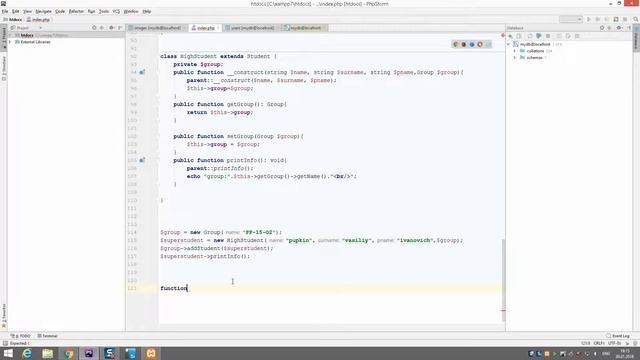Expand htdocs project folder
The width and height of the screenshot is (640, 360).
pos(10,36)
